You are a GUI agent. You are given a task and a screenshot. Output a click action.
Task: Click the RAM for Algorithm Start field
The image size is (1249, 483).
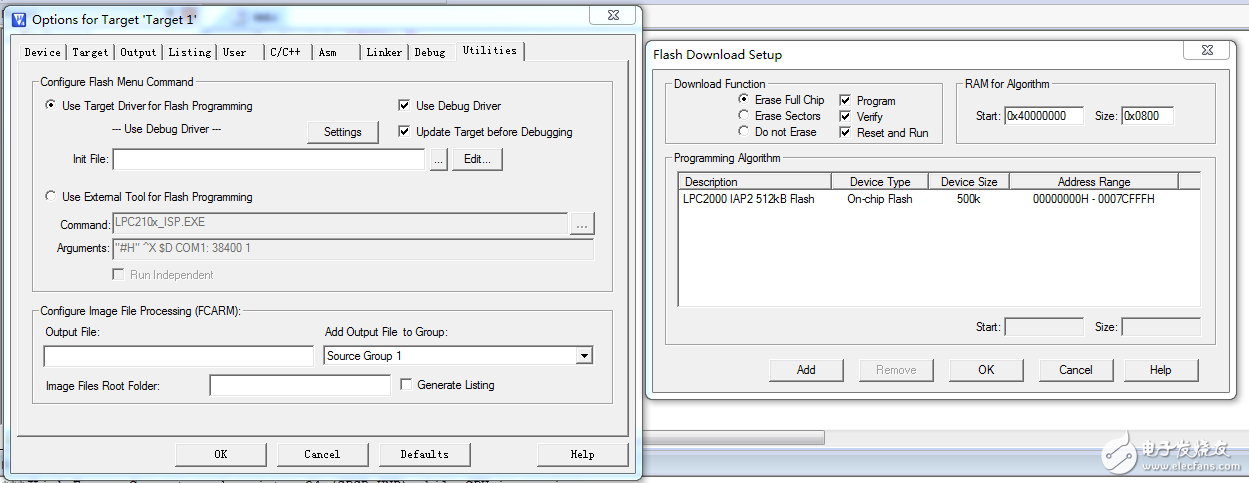(1045, 116)
